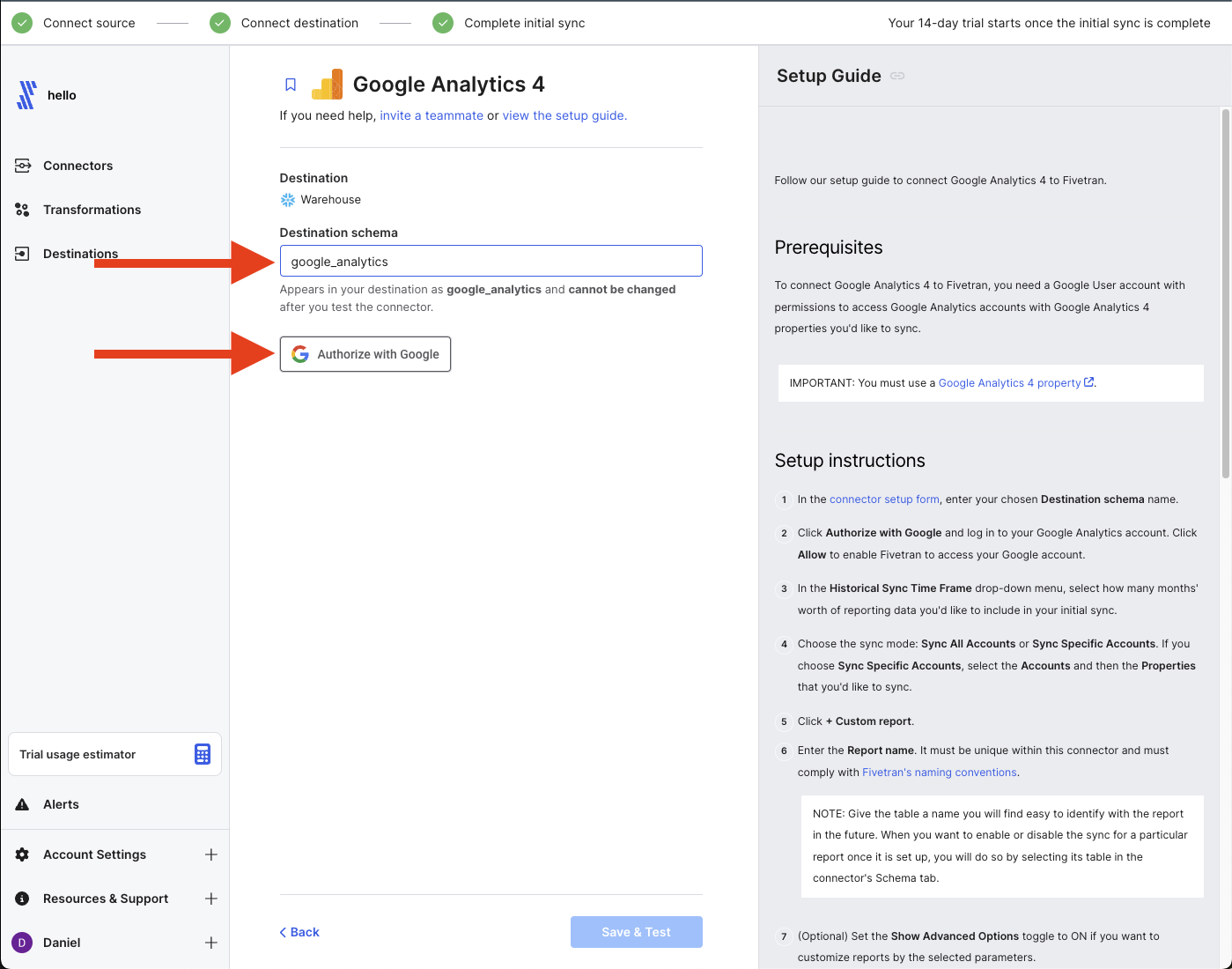Screen dimensions: 1232x969
Task: Click the Setup Guide scrollbar
Action: point(1226,292)
